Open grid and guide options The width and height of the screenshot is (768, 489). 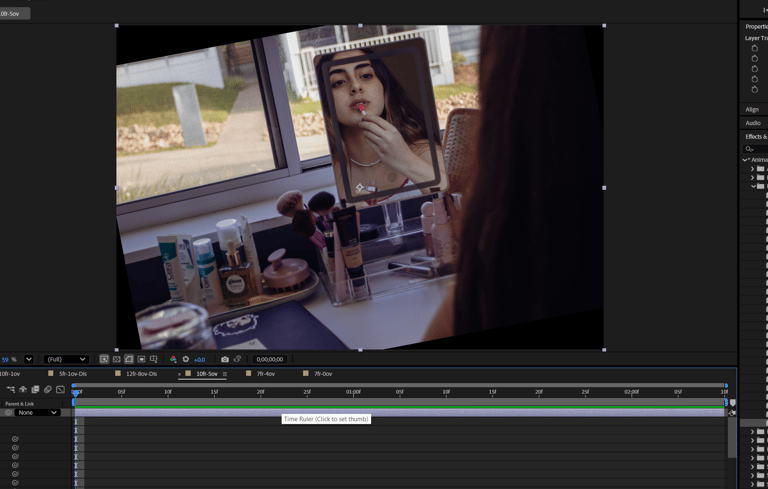(154, 359)
